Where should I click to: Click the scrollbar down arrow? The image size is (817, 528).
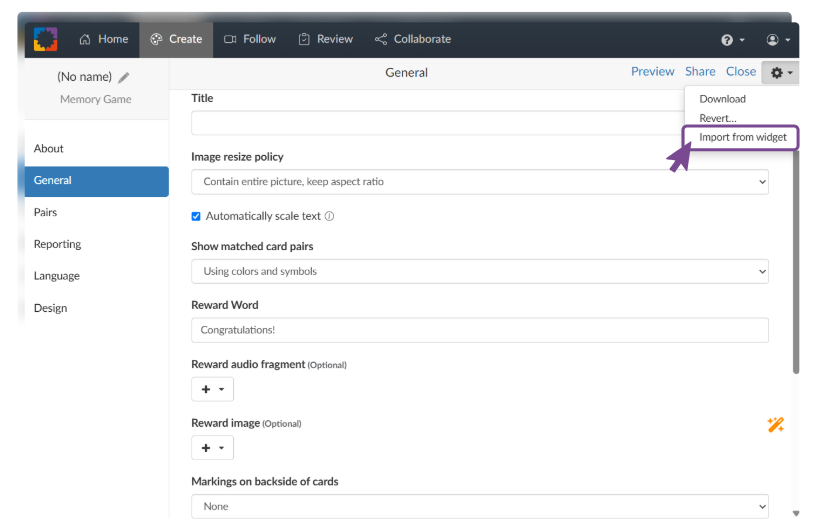point(796,513)
